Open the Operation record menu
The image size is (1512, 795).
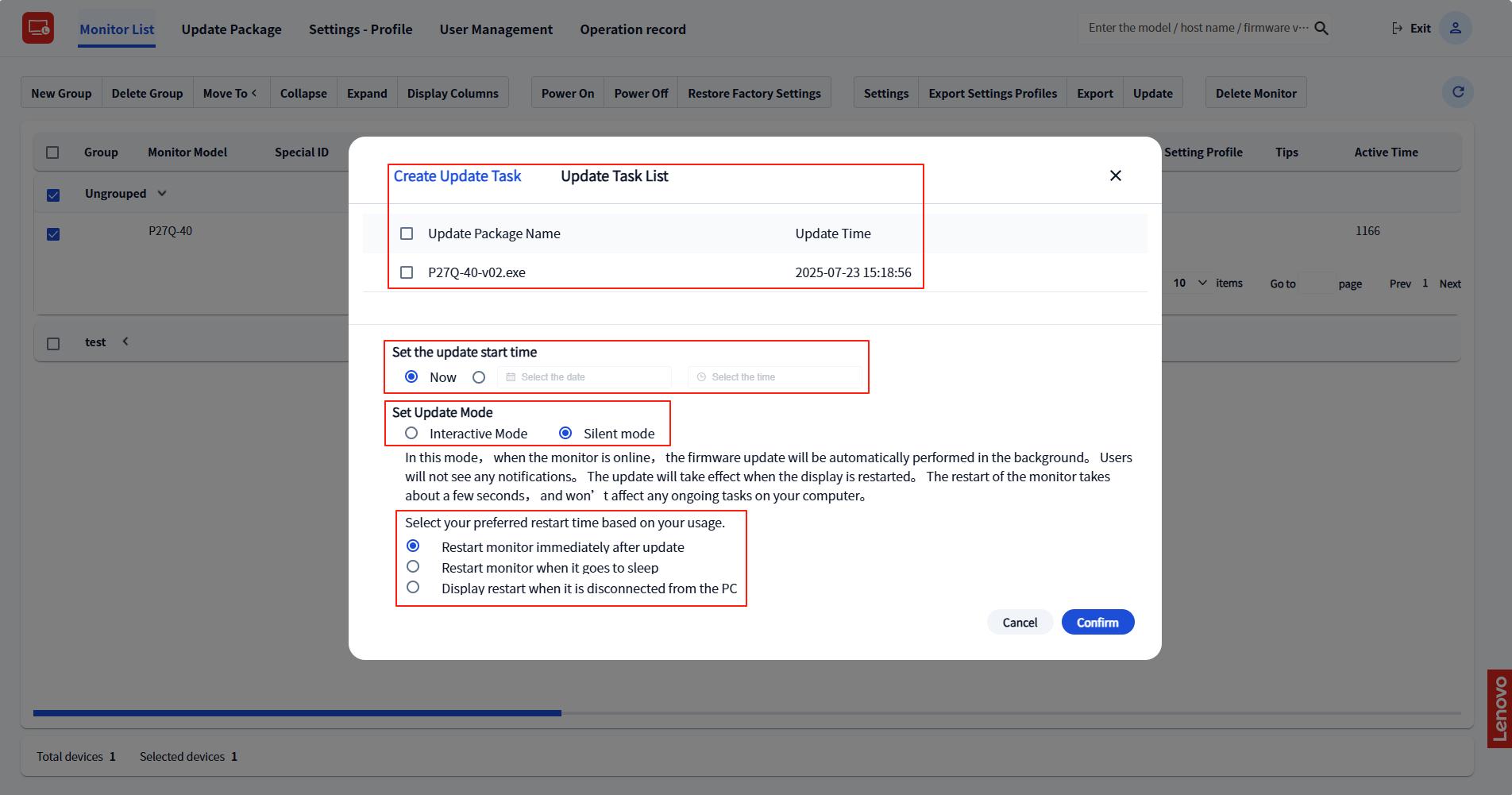tap(632, 29)
